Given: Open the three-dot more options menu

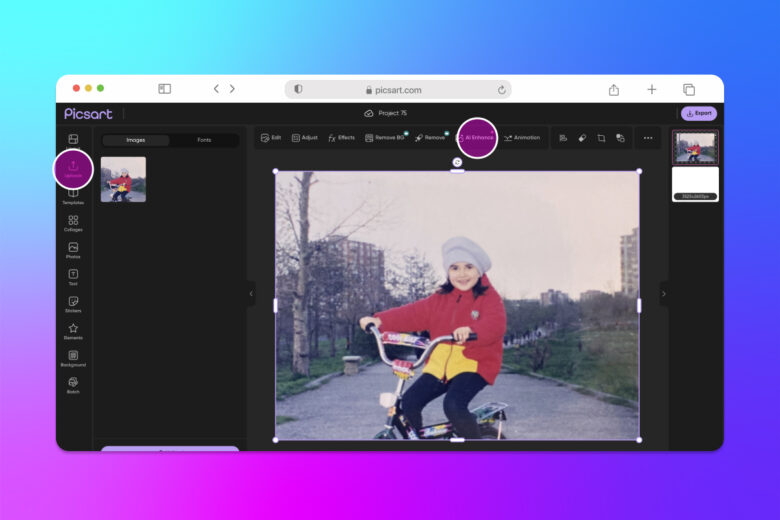Looking at the screenshot, I should point(648,138).
